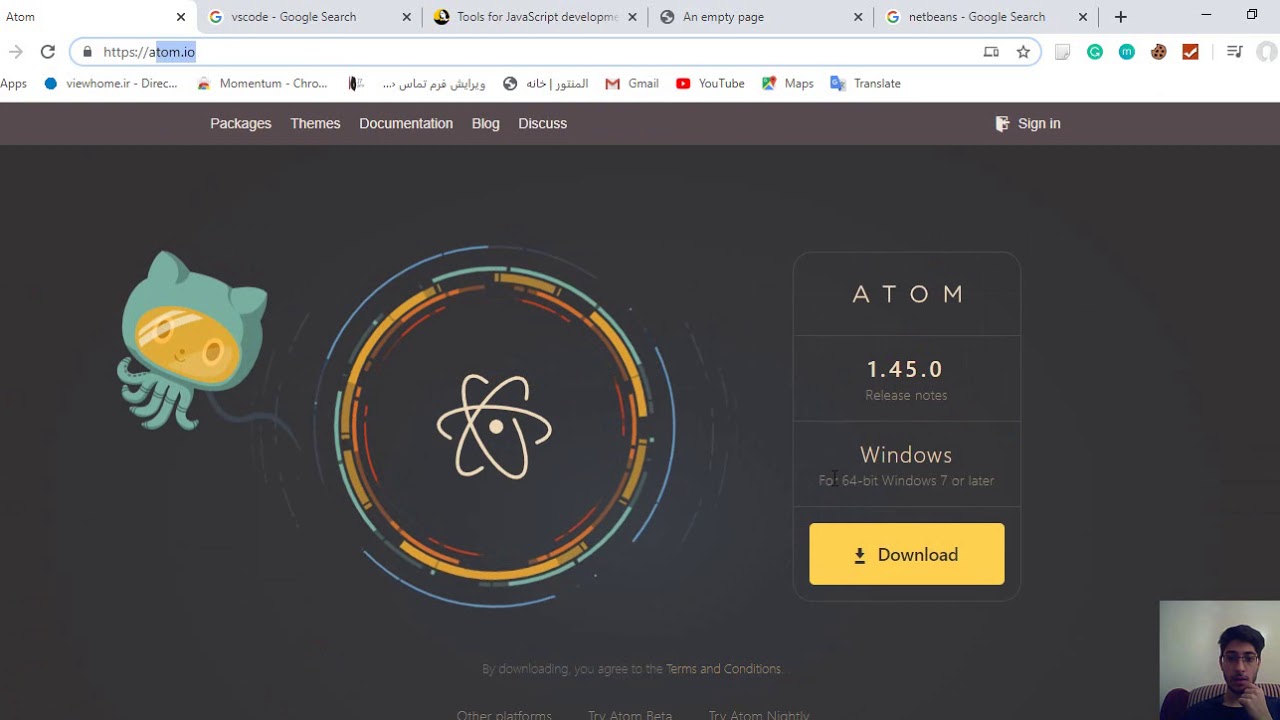1280x720 pixels.
Task: Switch to Tools for JavaScript development tab
Action: pos(535,17)
